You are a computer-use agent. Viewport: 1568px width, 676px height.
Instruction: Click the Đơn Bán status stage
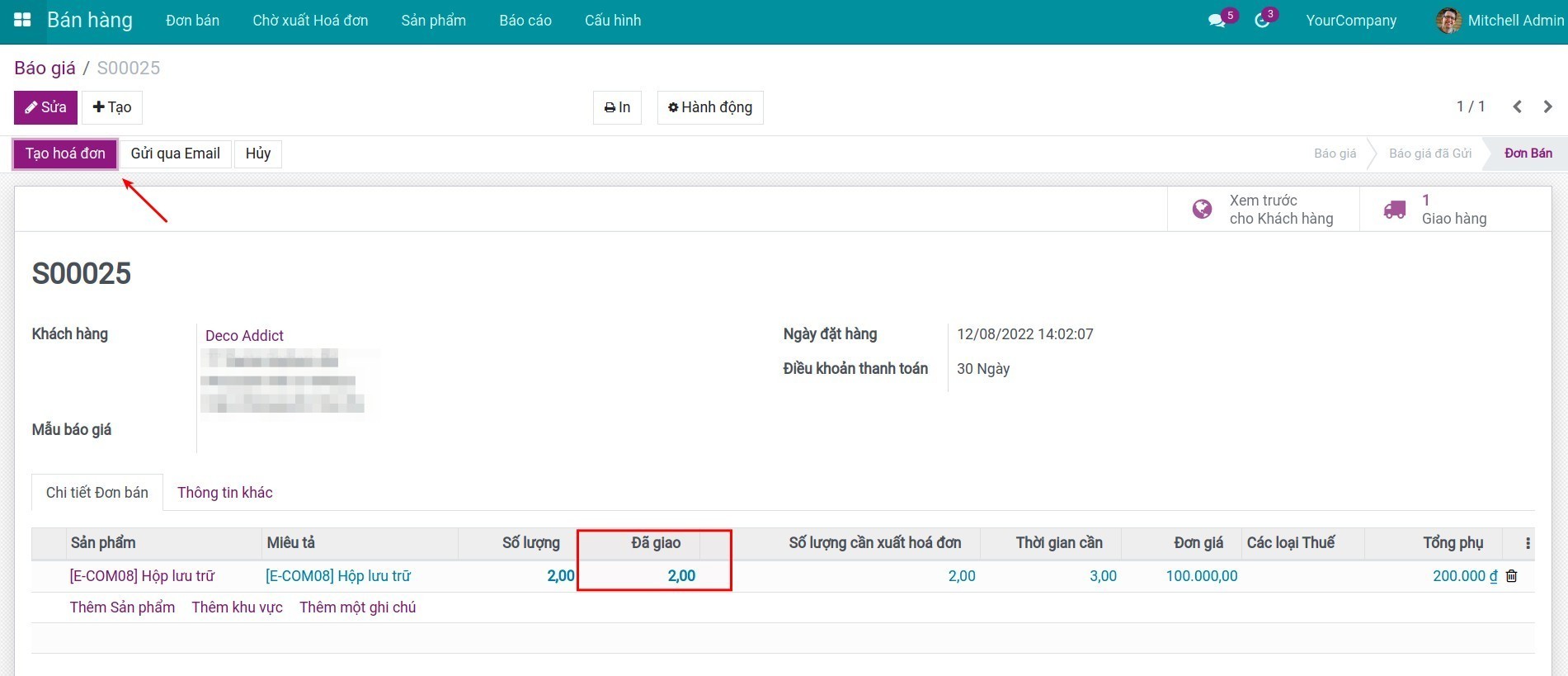(1528, 154)
